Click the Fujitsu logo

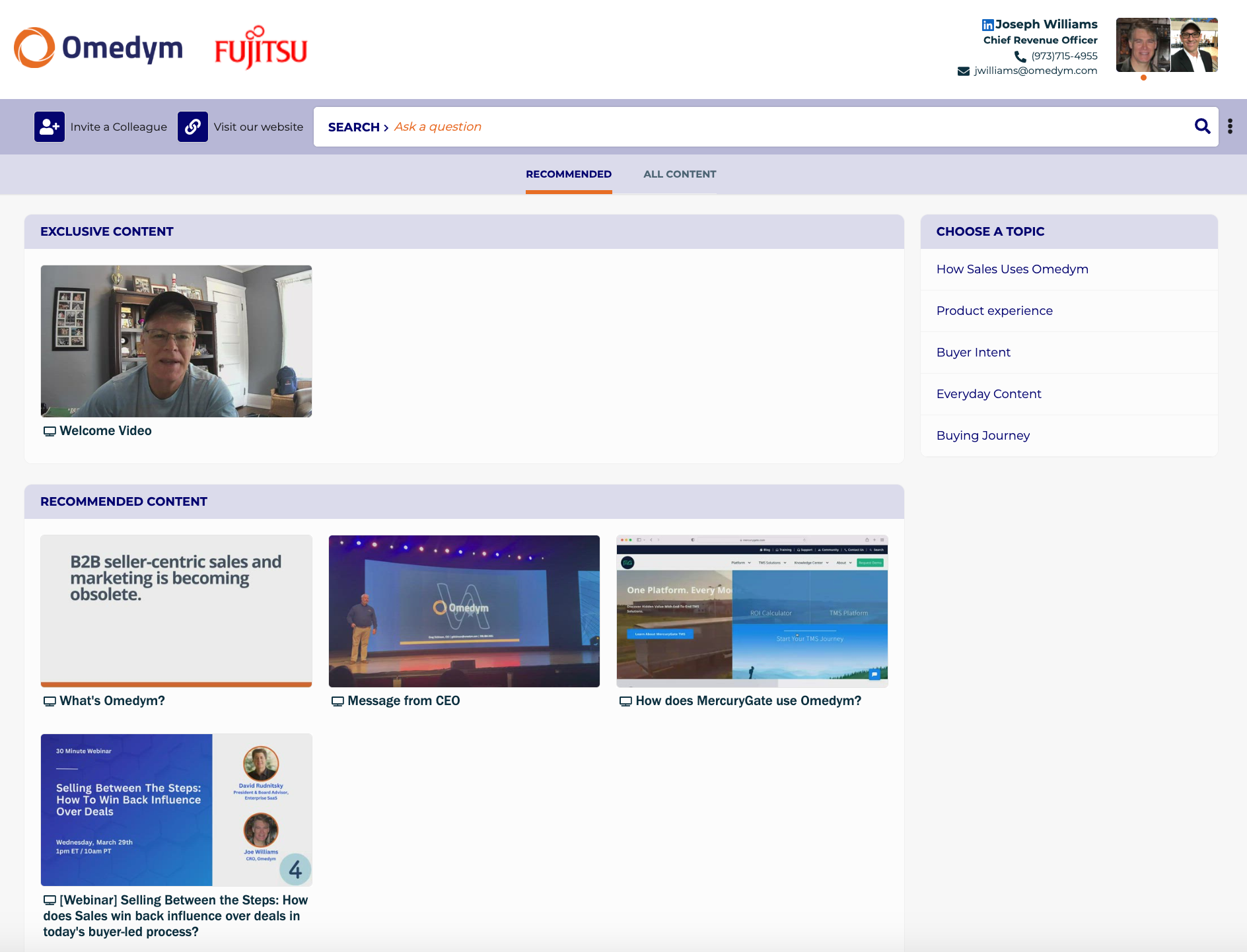click(261, 49)
